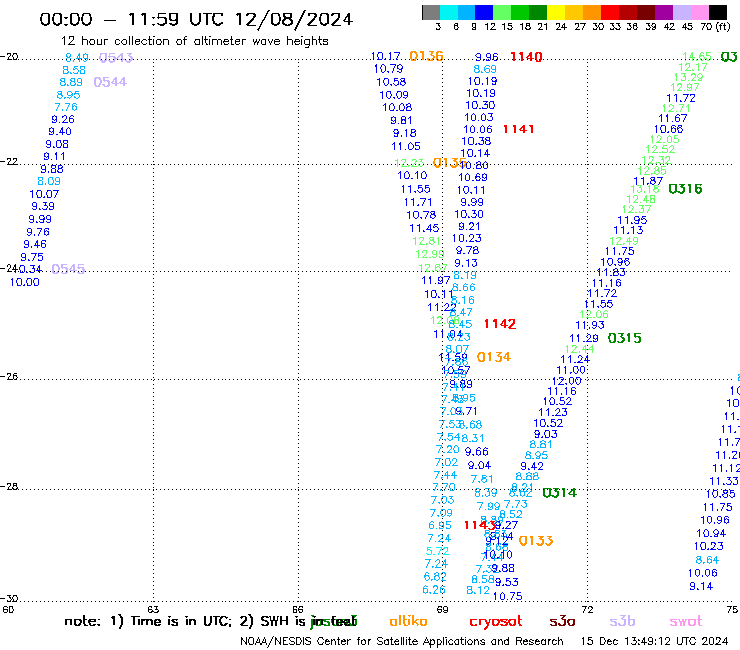Click the 13.18 wave height value
The width and height of the screenshot is (740, 650).
click(x=645, y=189)
